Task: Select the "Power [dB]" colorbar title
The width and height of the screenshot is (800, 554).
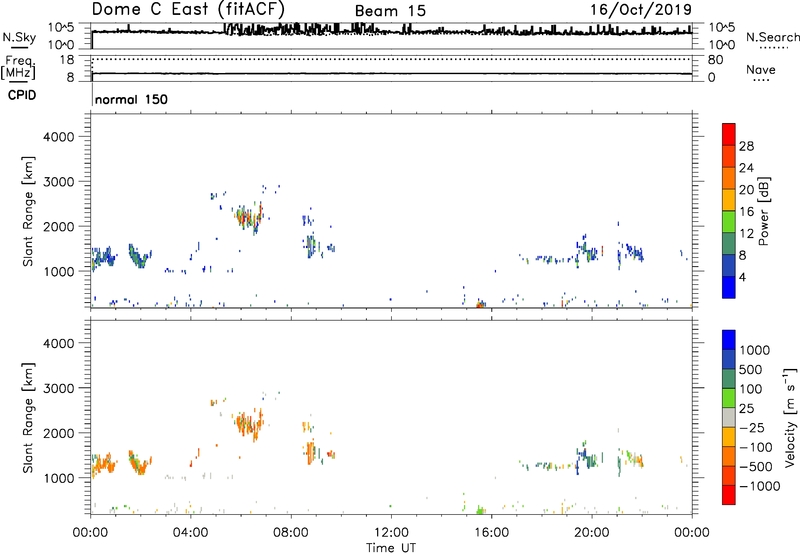Action: pyautogui.click(x=763, y=211)
